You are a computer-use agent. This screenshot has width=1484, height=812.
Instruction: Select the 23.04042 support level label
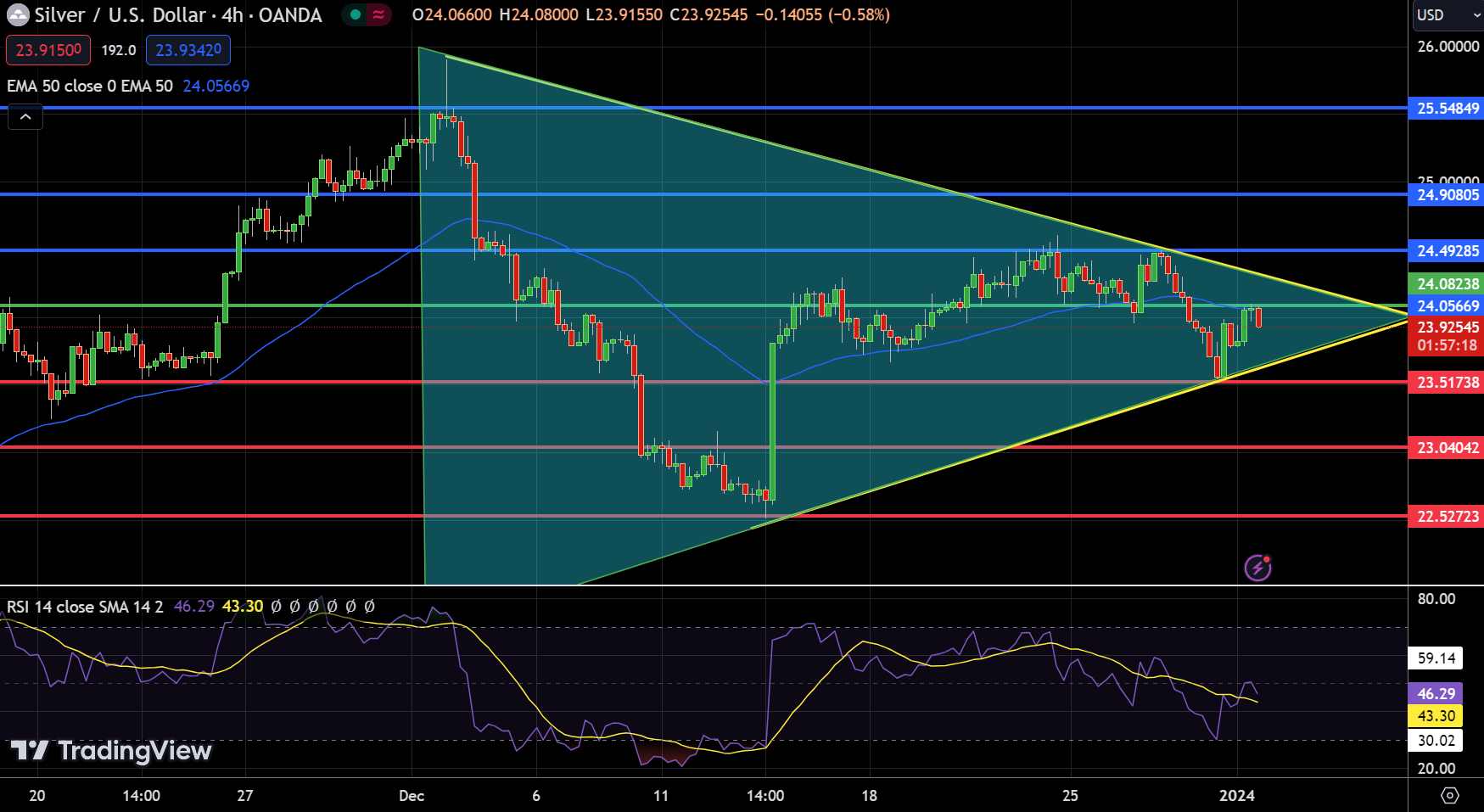coord(1448,448)
